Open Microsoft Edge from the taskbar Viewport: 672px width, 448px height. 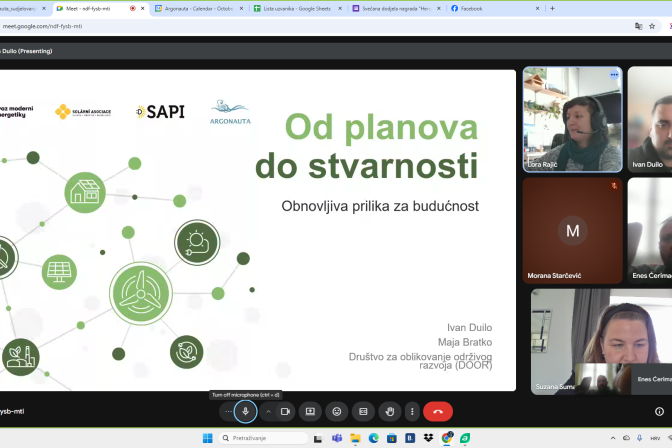coord(374,438)
